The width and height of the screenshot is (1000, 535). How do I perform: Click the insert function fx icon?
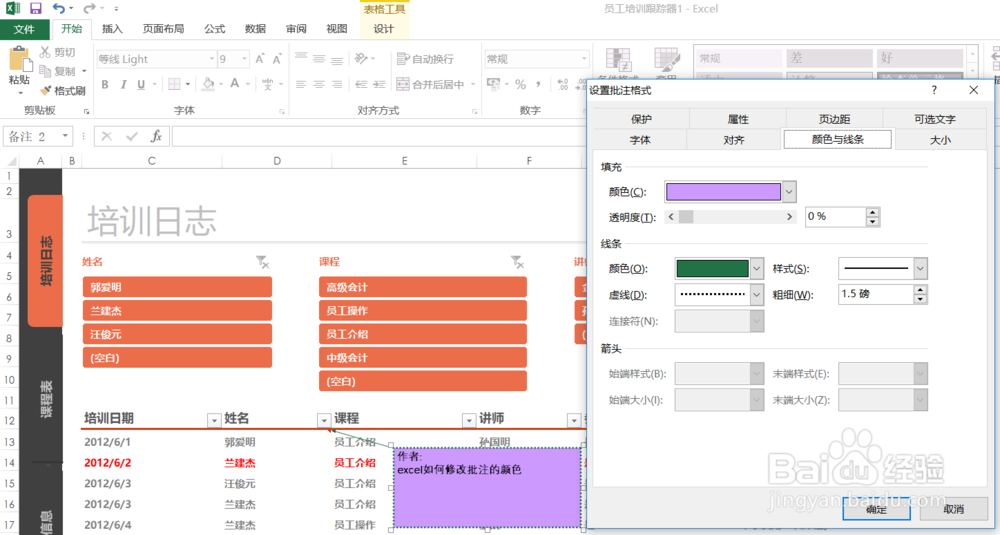(156, 136)
